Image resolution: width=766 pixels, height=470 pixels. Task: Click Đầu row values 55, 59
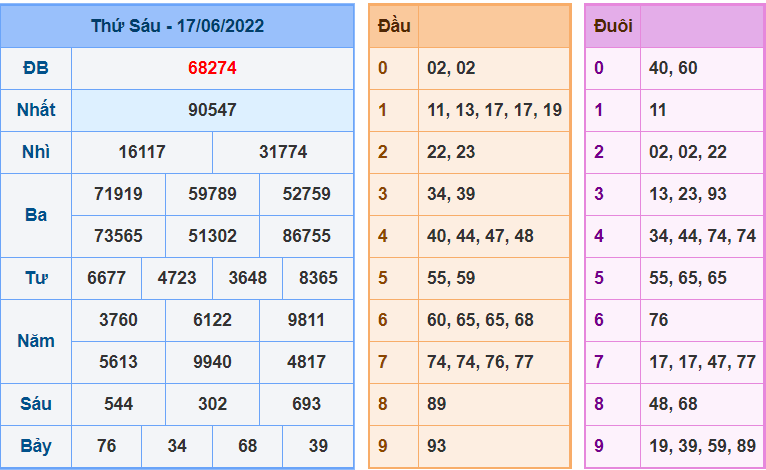[x=451, y=278]
